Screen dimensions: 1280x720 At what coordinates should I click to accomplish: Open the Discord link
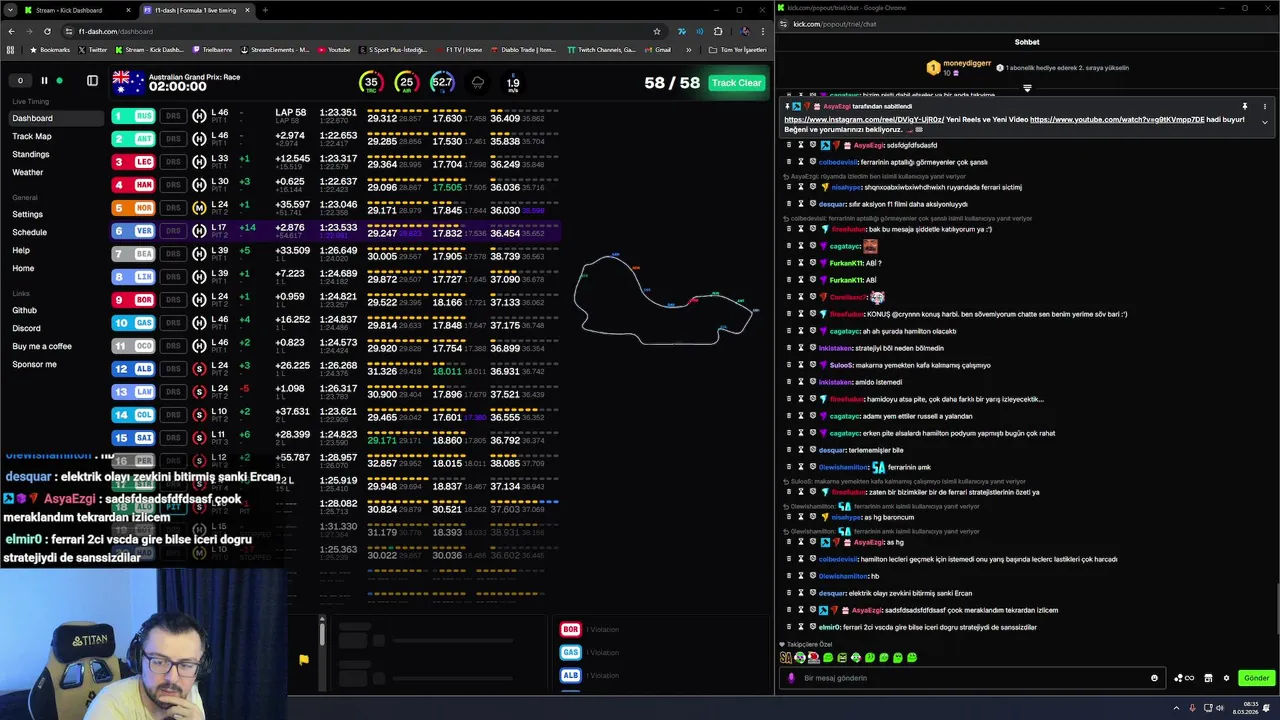pos(27,328)
